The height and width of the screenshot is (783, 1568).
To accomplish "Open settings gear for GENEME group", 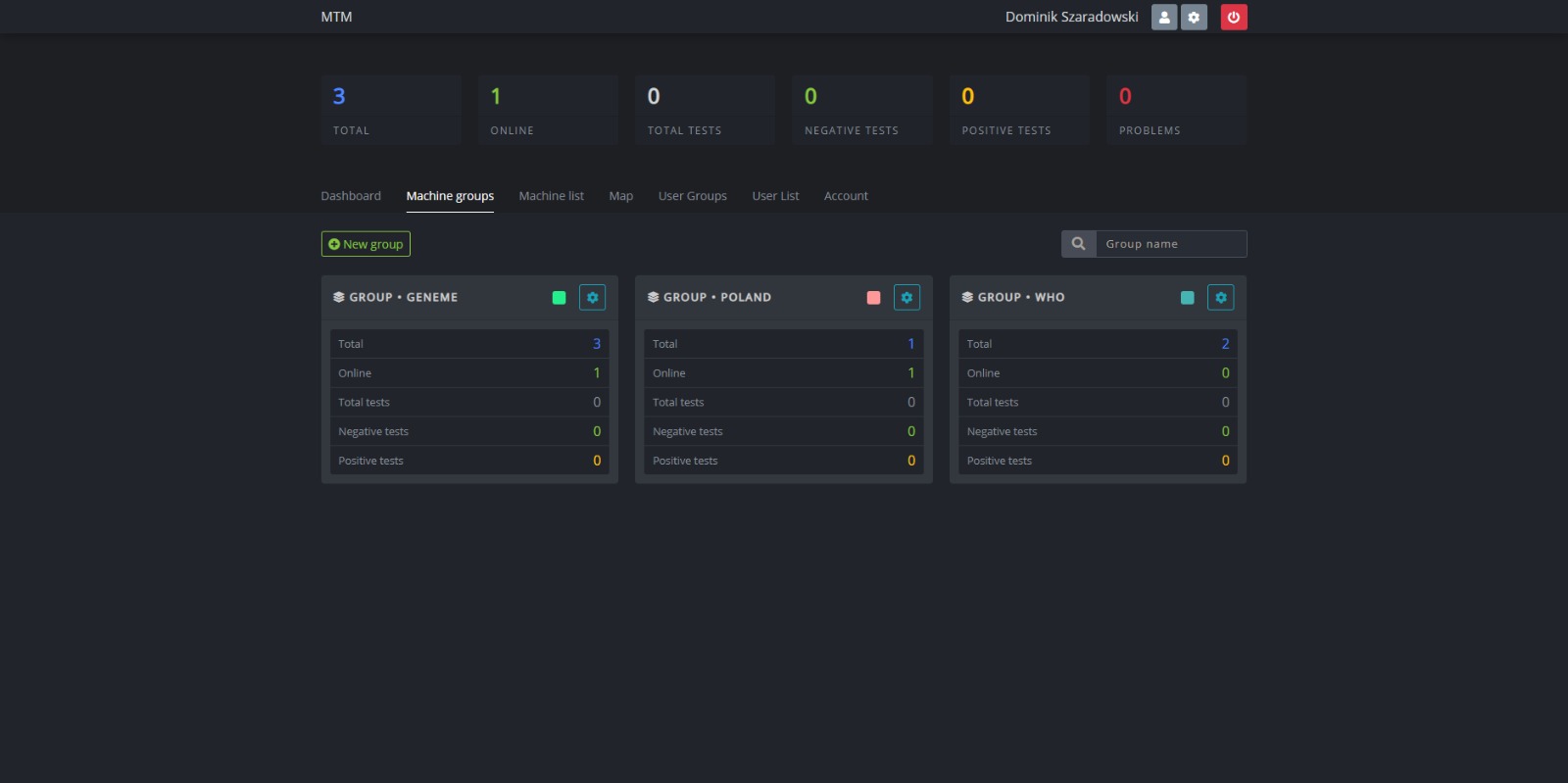I will pos(592,297).
